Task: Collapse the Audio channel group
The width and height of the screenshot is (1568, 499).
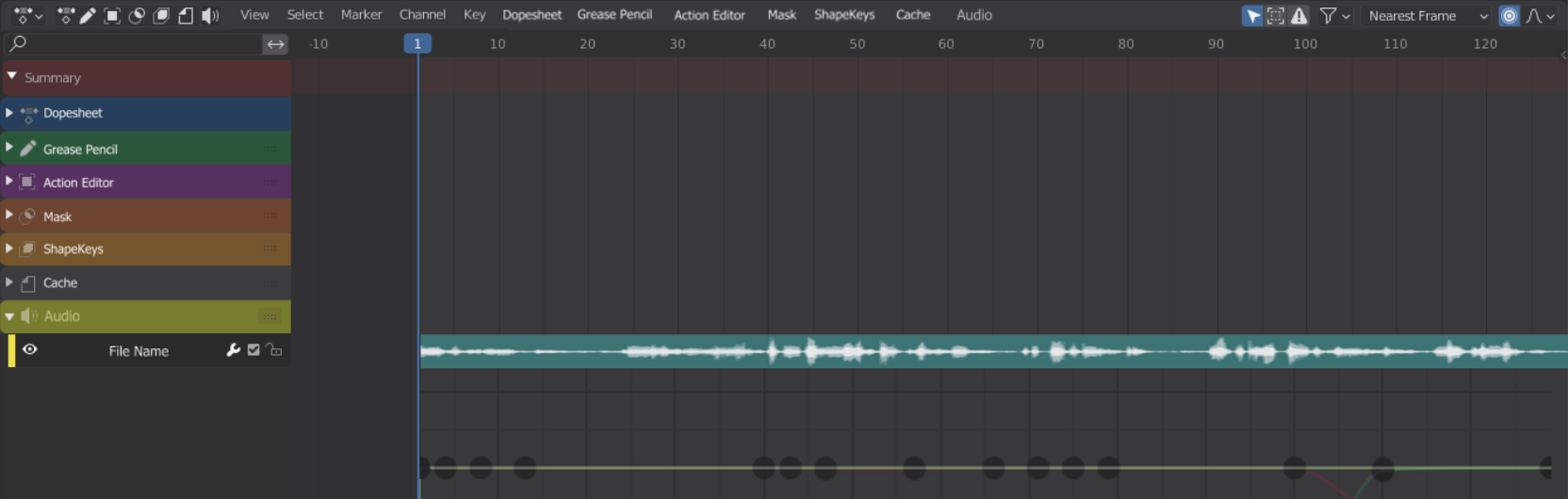Action: pos(9,316)
